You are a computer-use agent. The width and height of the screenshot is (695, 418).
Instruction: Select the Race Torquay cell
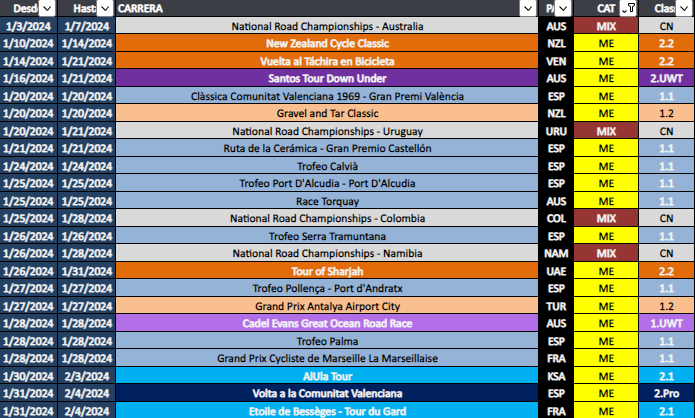point(327,201)
